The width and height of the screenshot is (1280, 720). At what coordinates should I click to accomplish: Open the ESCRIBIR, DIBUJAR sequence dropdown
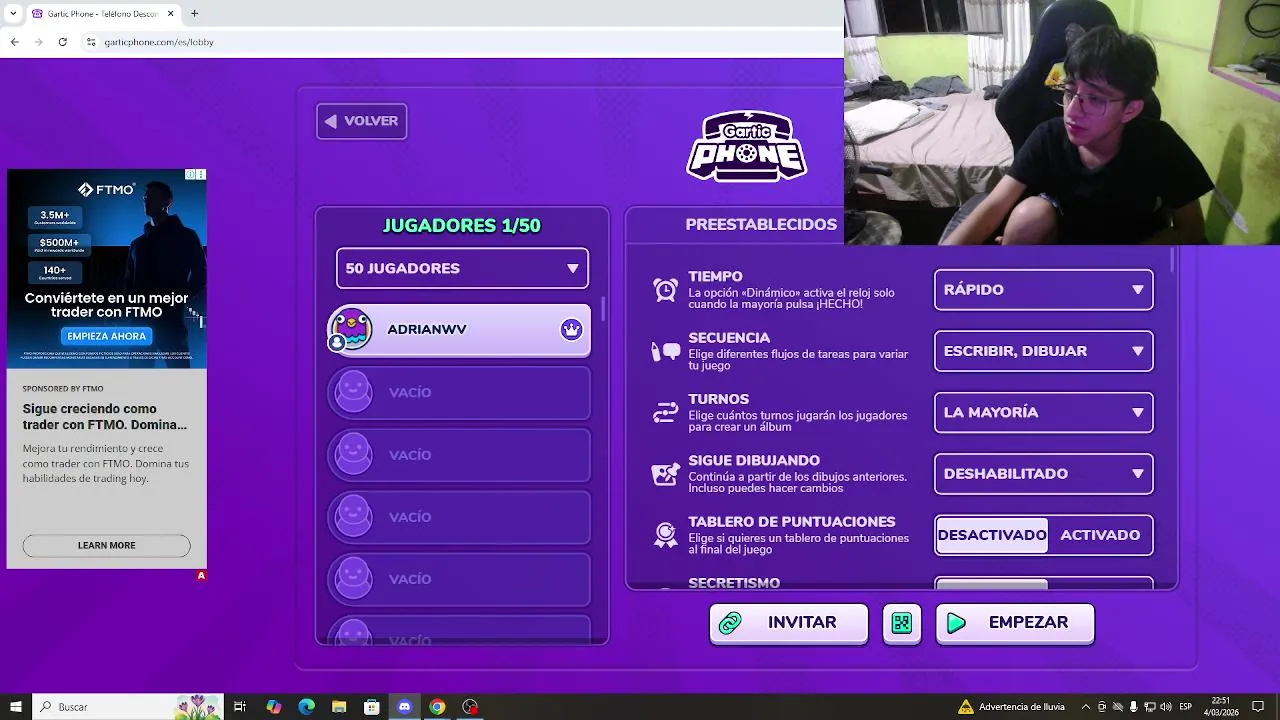1043,351
